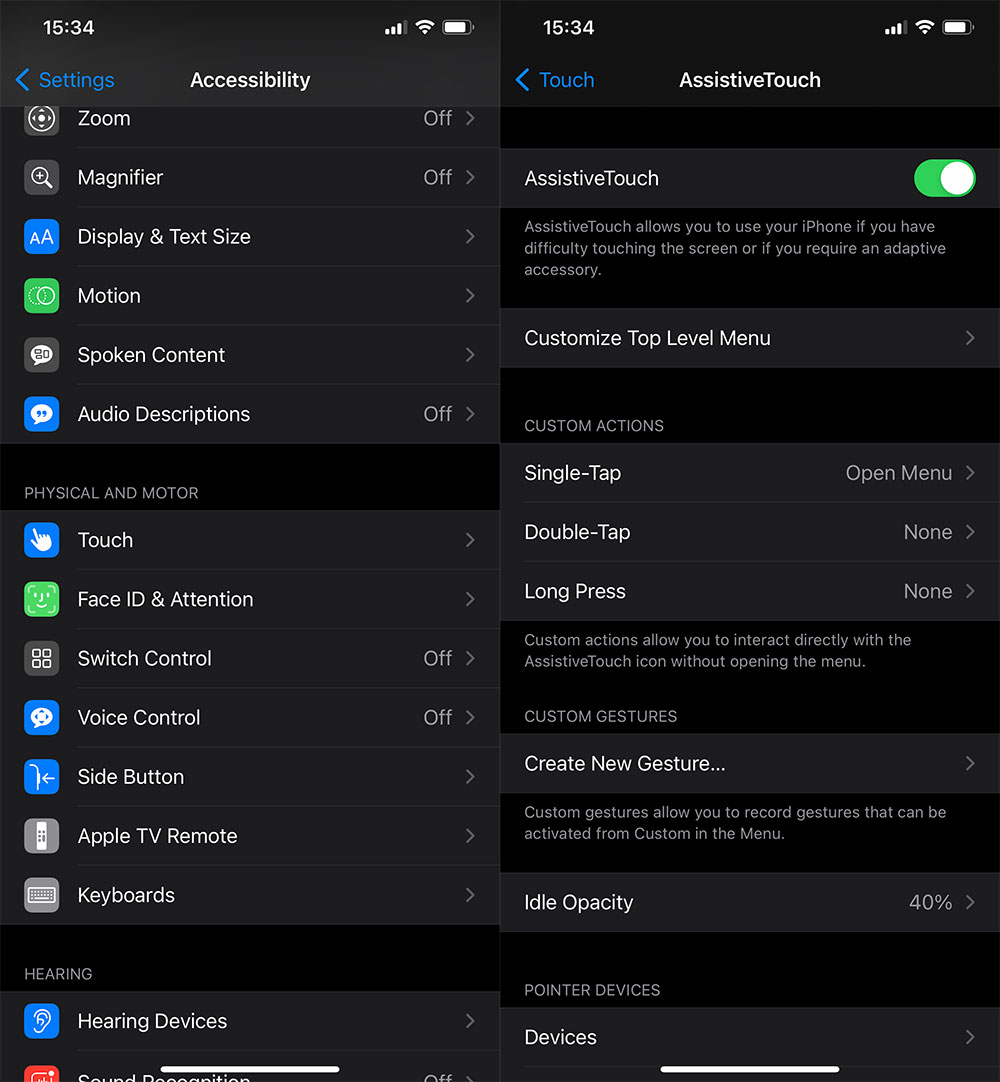Tap the AssistiveTouch screen title

coord(750,80)
